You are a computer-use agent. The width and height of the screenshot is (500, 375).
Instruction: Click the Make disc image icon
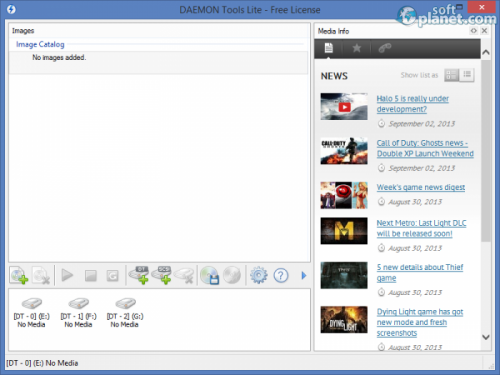coord(210,275)
